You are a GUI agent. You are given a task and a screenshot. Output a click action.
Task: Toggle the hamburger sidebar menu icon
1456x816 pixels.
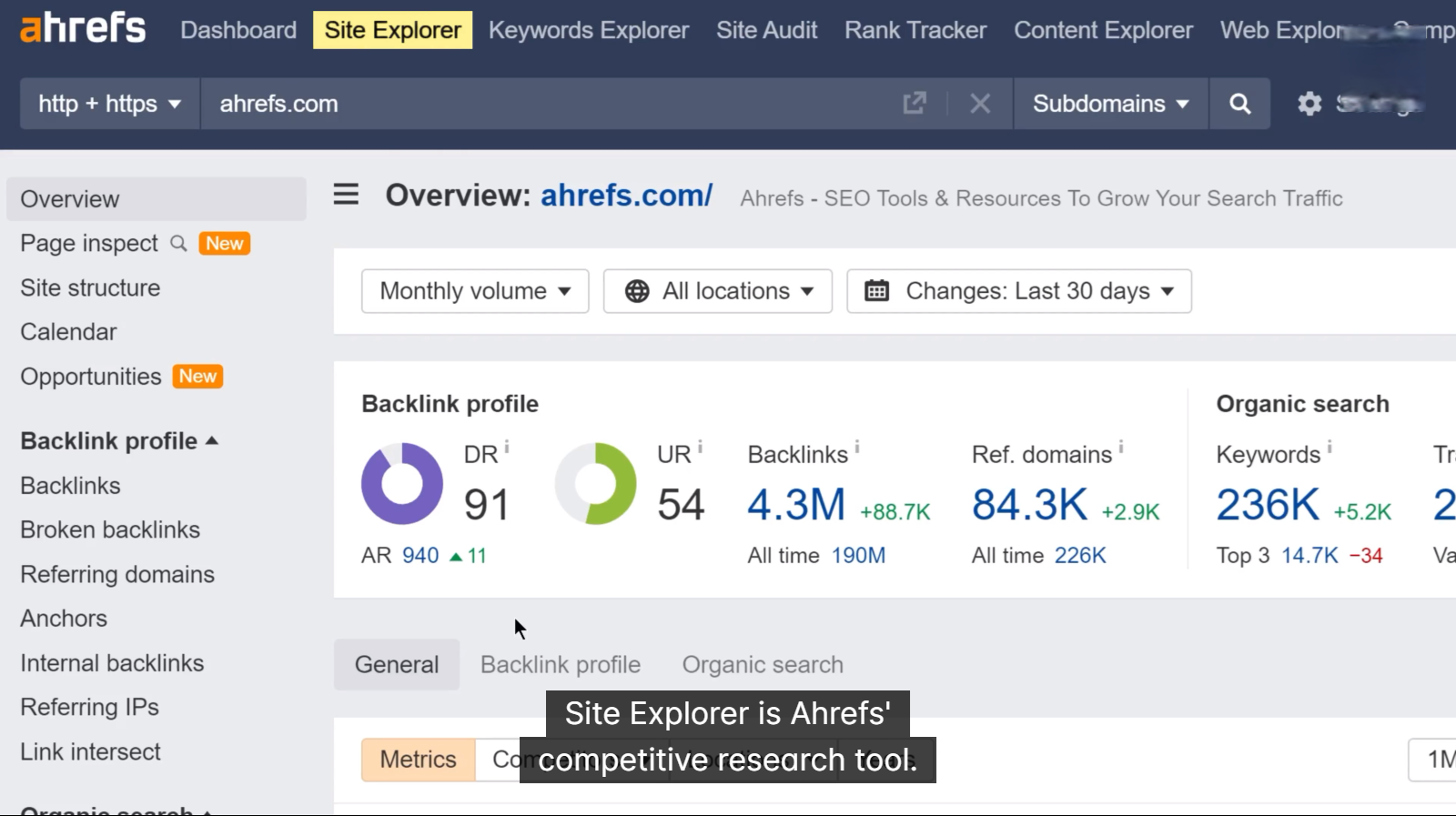[x=346, y=195]
